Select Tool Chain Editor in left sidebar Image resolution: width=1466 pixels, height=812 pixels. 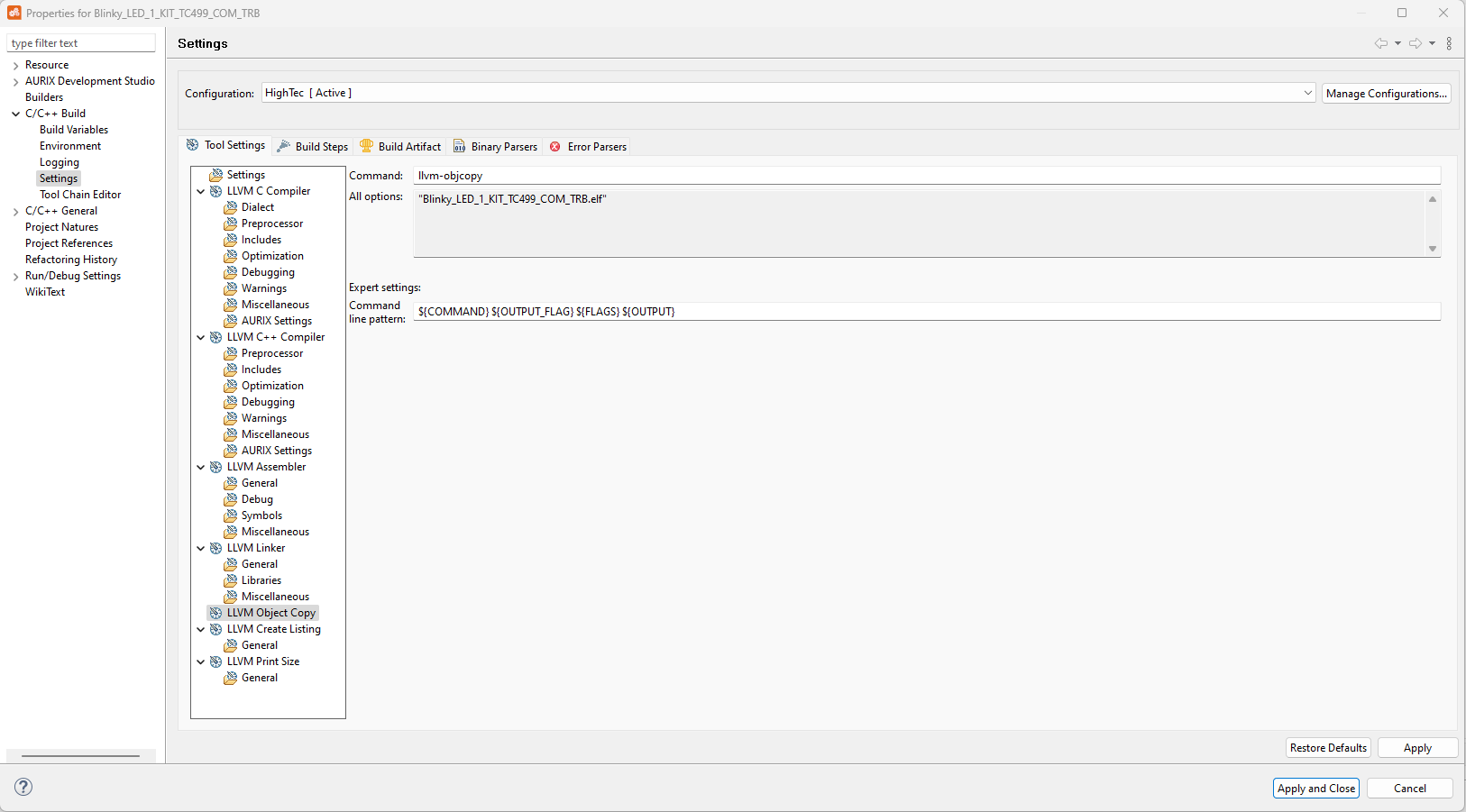click(x=80, y=194)
